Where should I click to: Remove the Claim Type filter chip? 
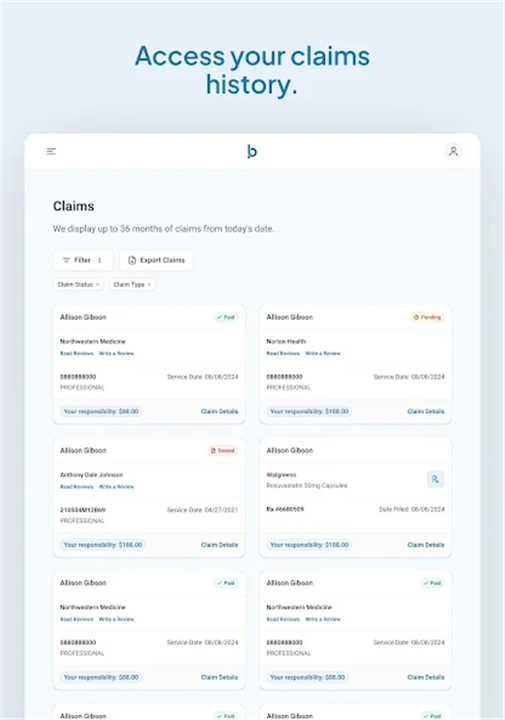(149, 285)
